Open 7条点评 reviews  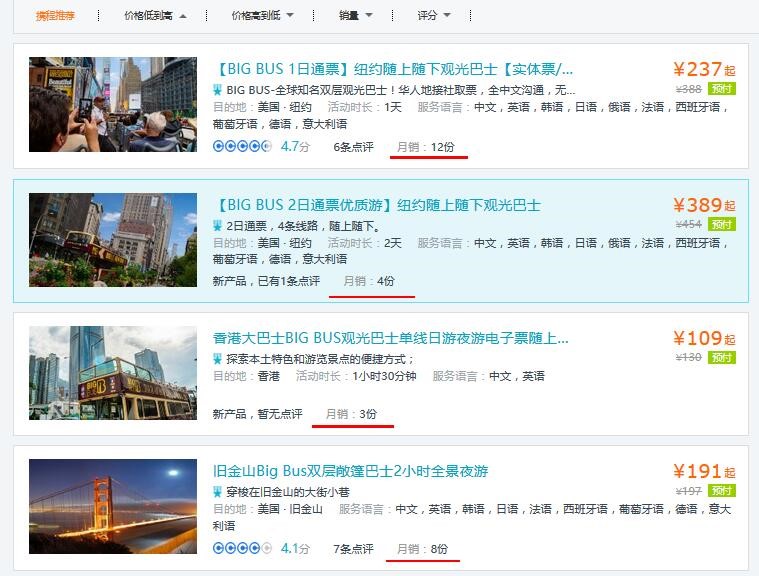pos(353,549)
